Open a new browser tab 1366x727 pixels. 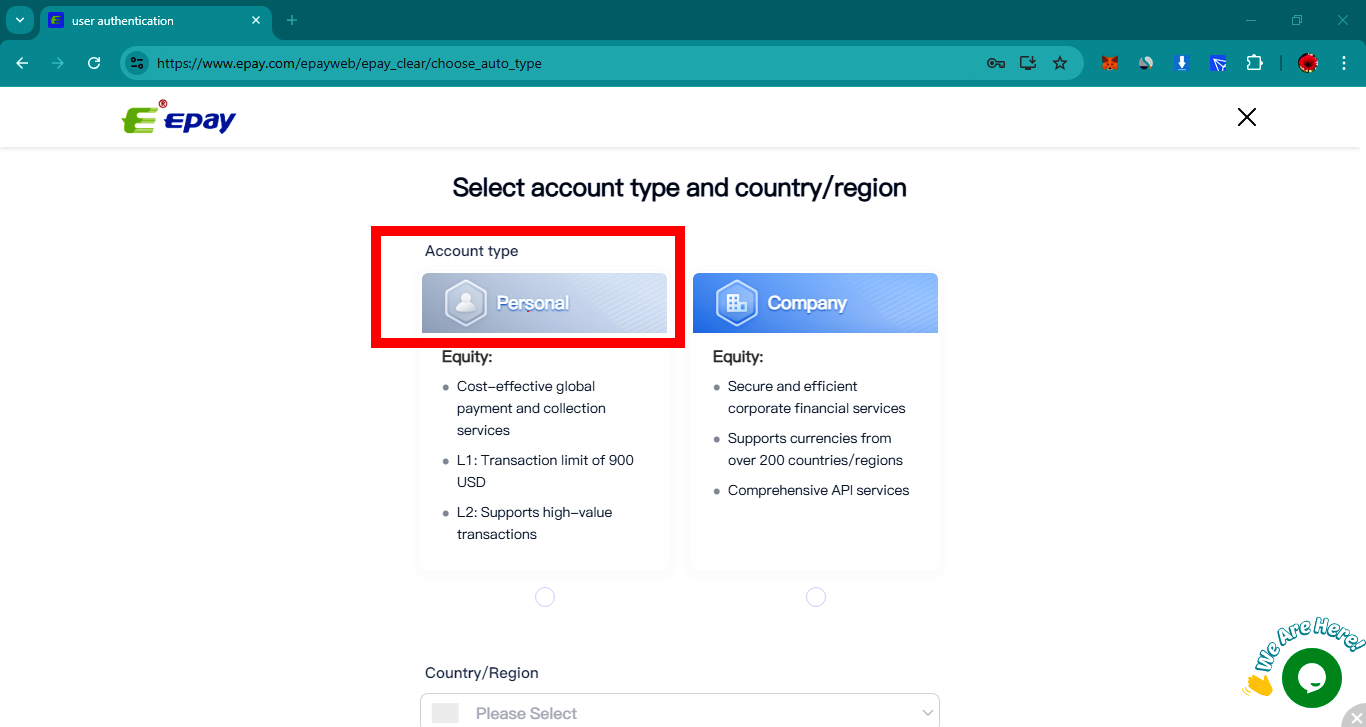tap(292, 20)
